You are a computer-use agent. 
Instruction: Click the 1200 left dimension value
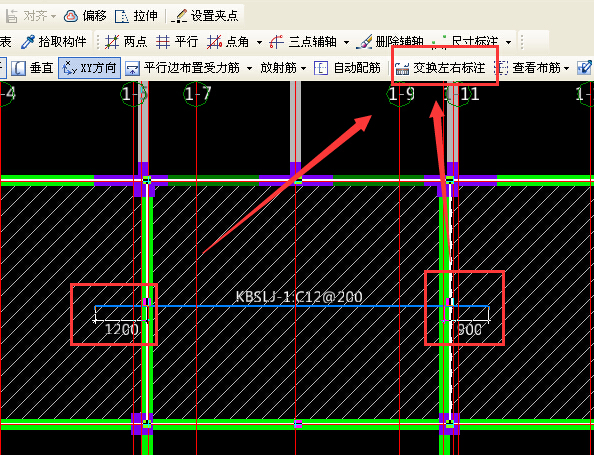coord(121,329)
